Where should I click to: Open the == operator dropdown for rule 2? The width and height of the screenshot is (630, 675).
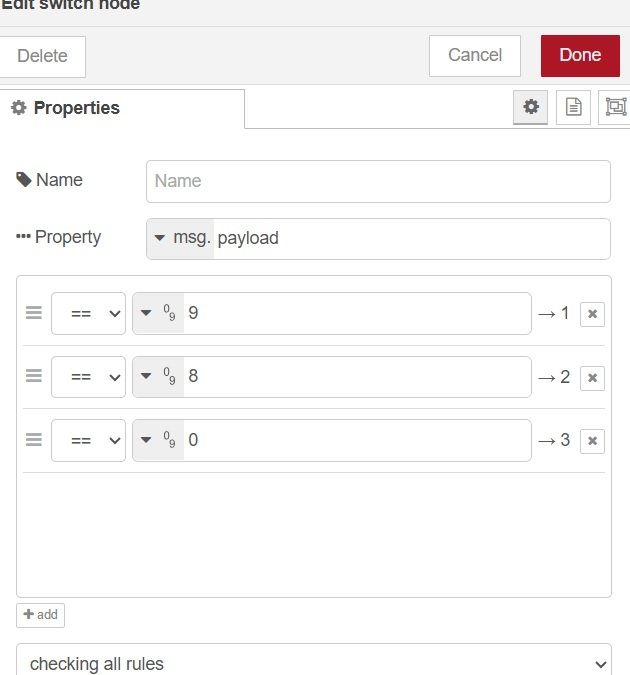(x=88, y=377)
